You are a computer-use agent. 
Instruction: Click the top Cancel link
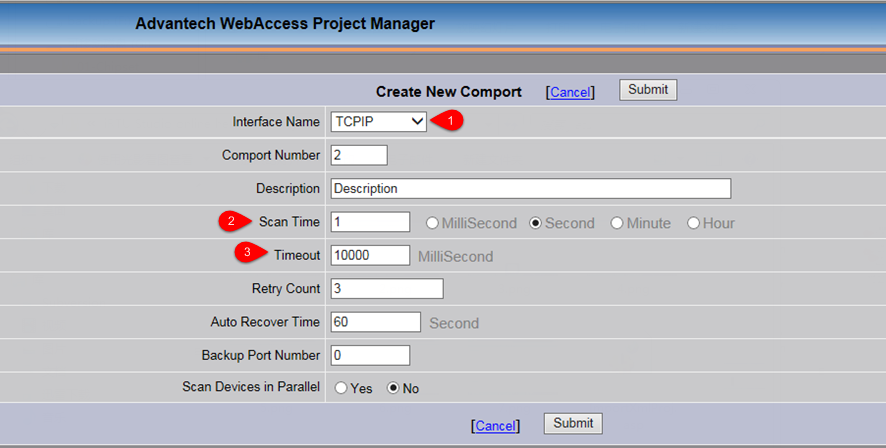point(570,92)
